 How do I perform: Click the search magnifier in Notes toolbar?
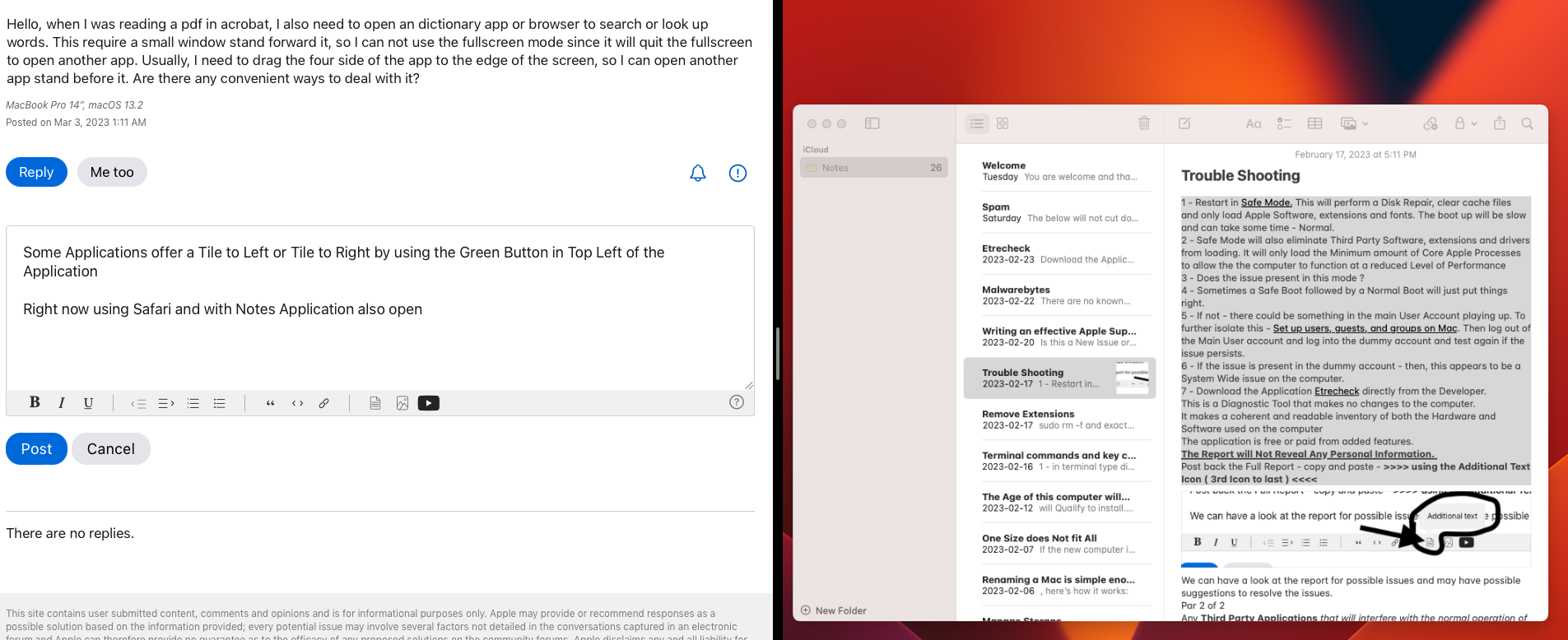click(x=1528, y=123)
